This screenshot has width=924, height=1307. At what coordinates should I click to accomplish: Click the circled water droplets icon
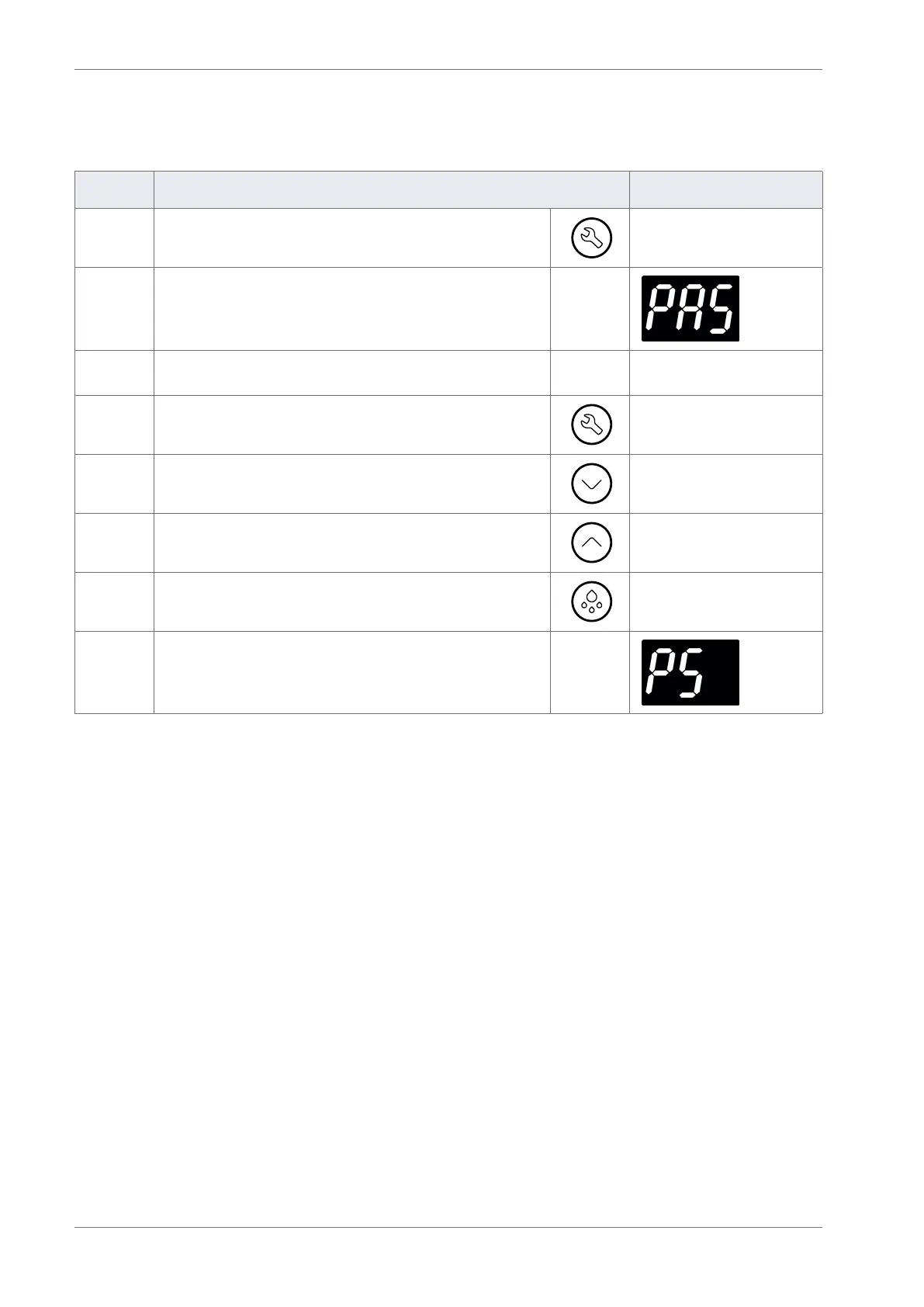click(591, 601)
